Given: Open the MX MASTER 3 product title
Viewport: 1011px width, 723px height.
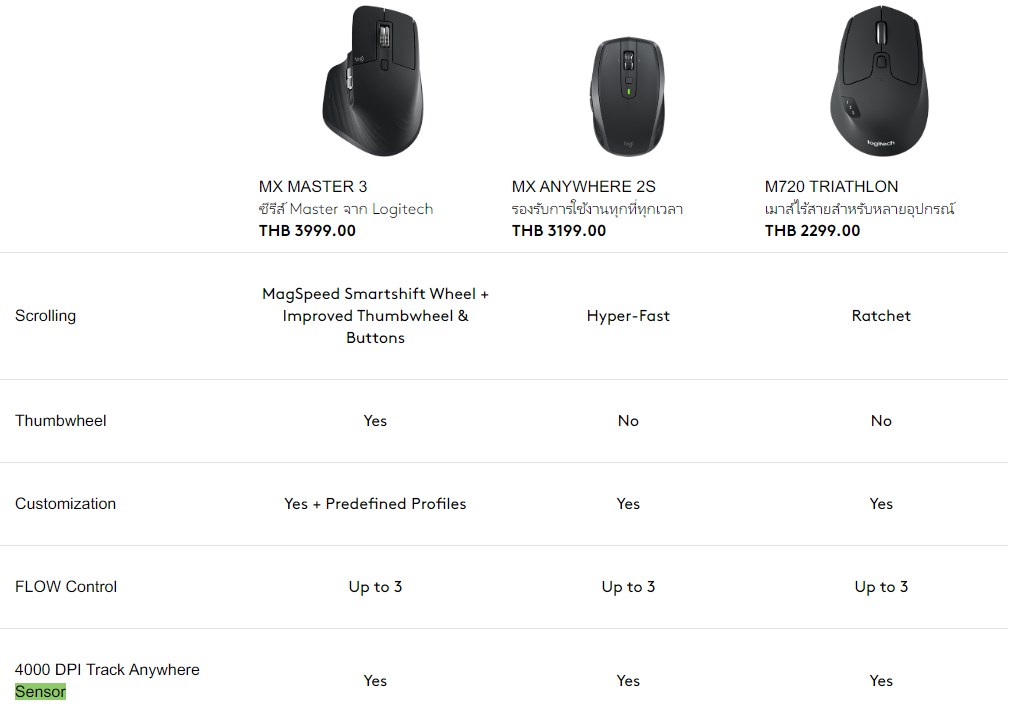Looking at the screenshot, I should (x=313, y=186).
